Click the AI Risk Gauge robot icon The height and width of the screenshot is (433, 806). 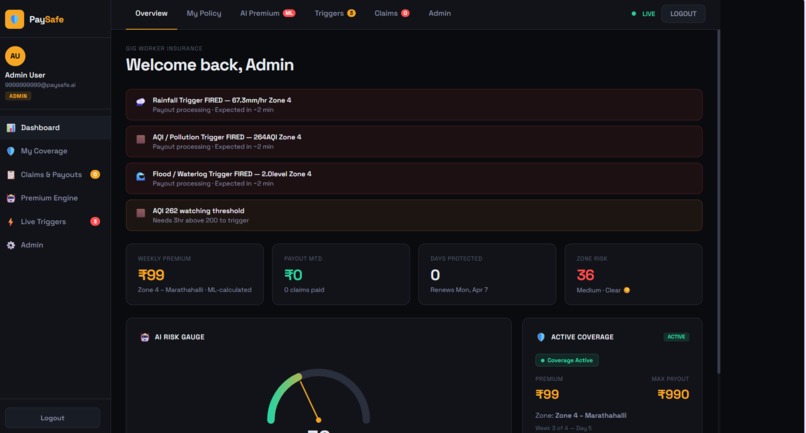pyautogui.click(x=145, y=337)
